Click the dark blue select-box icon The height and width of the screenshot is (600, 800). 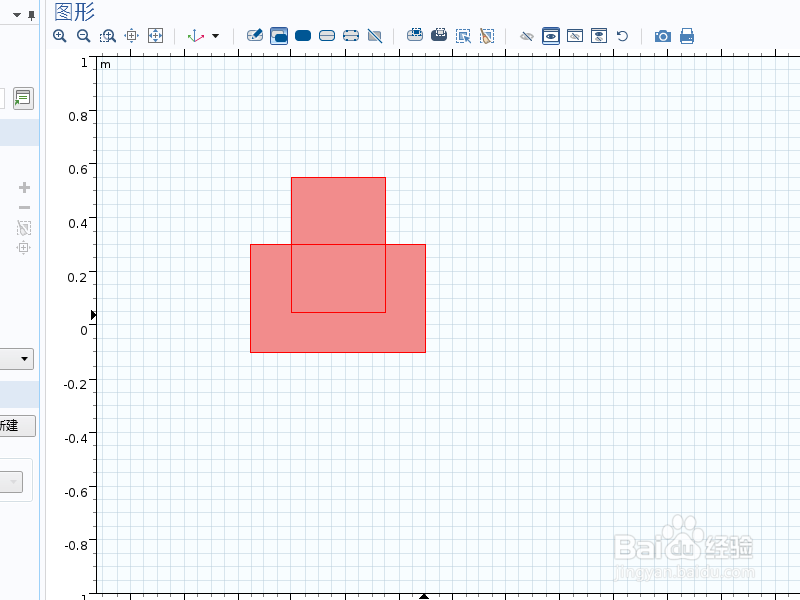(439, 35)
